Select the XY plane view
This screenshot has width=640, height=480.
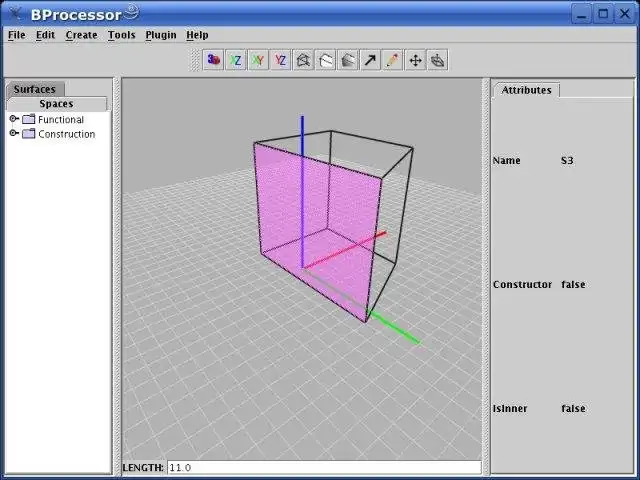[258, 60]
